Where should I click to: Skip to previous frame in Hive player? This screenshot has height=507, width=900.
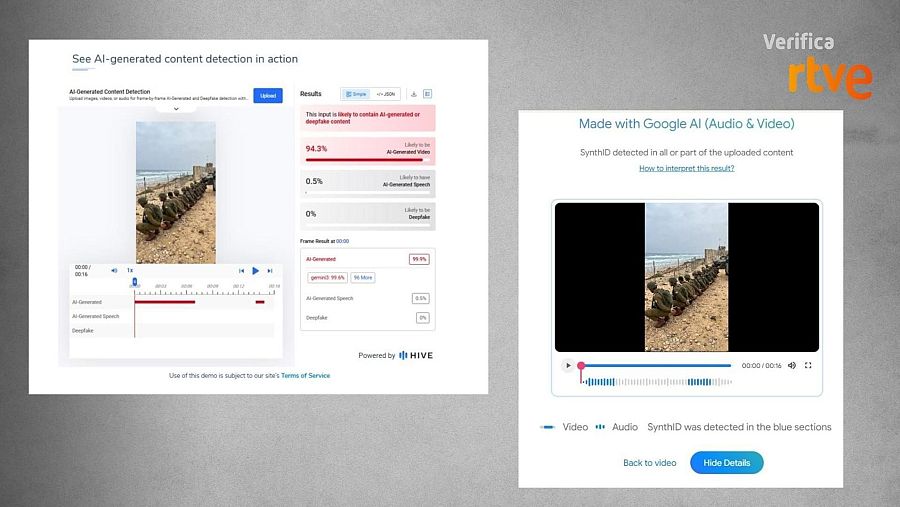[x=241, y=270]
